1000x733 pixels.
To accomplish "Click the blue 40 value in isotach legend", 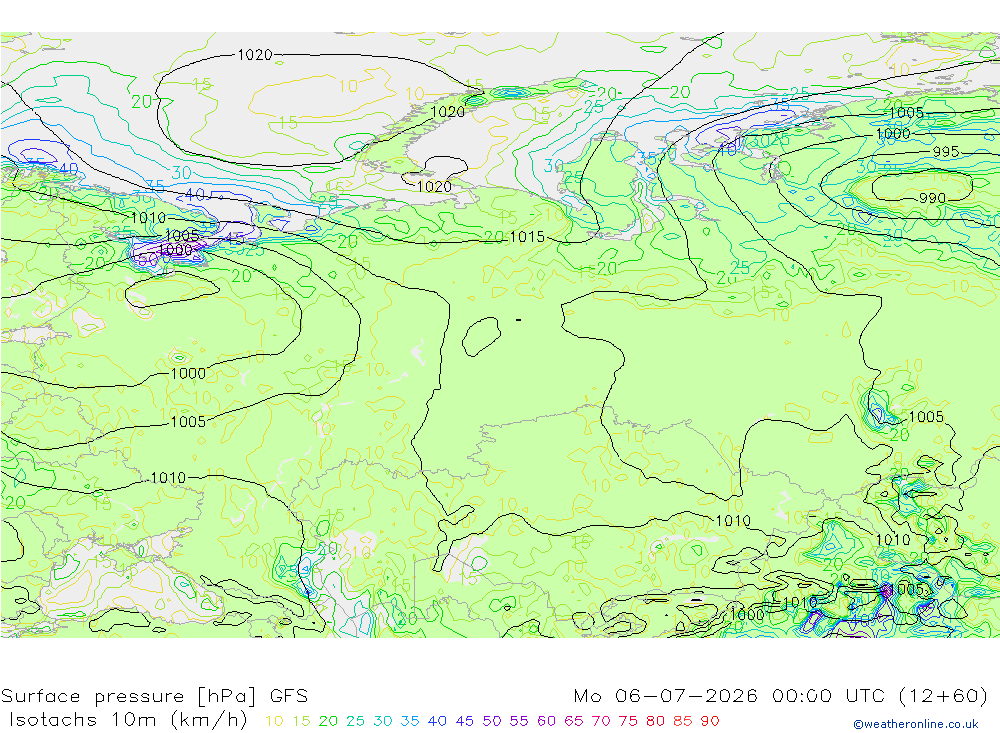I will [437, 721].
